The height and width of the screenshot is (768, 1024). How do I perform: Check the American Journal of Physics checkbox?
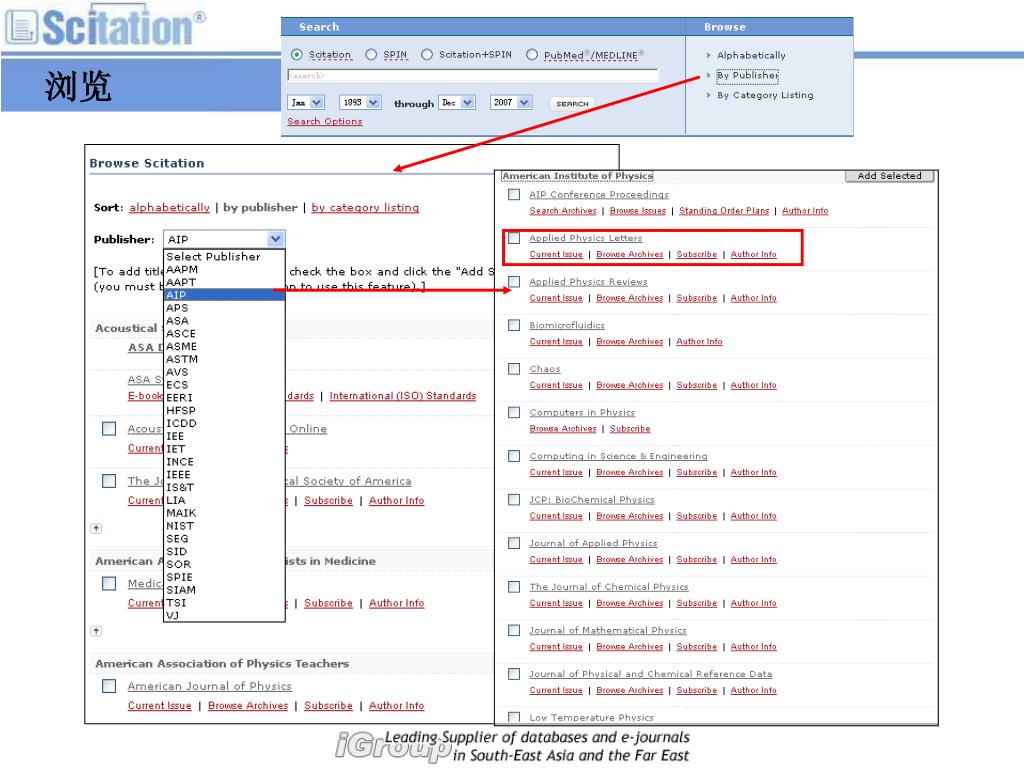click(x=109, y=686)
